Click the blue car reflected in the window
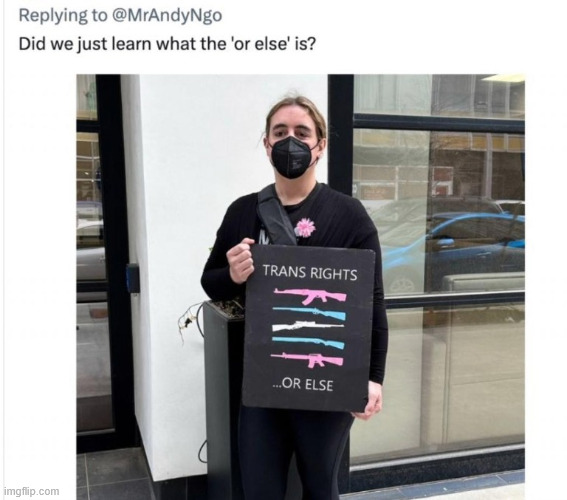 452,249
